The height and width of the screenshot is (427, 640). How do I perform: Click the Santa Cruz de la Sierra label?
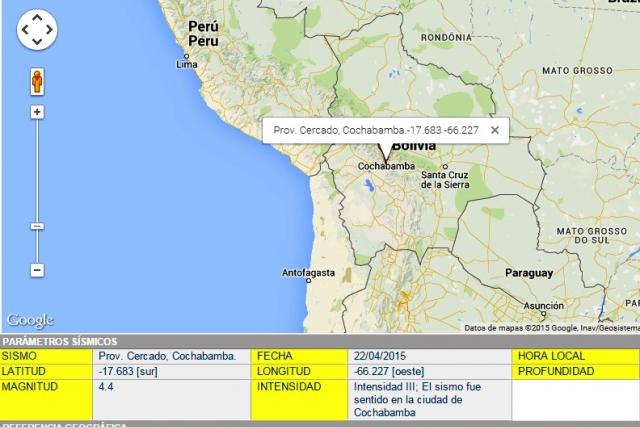point(445,180)
